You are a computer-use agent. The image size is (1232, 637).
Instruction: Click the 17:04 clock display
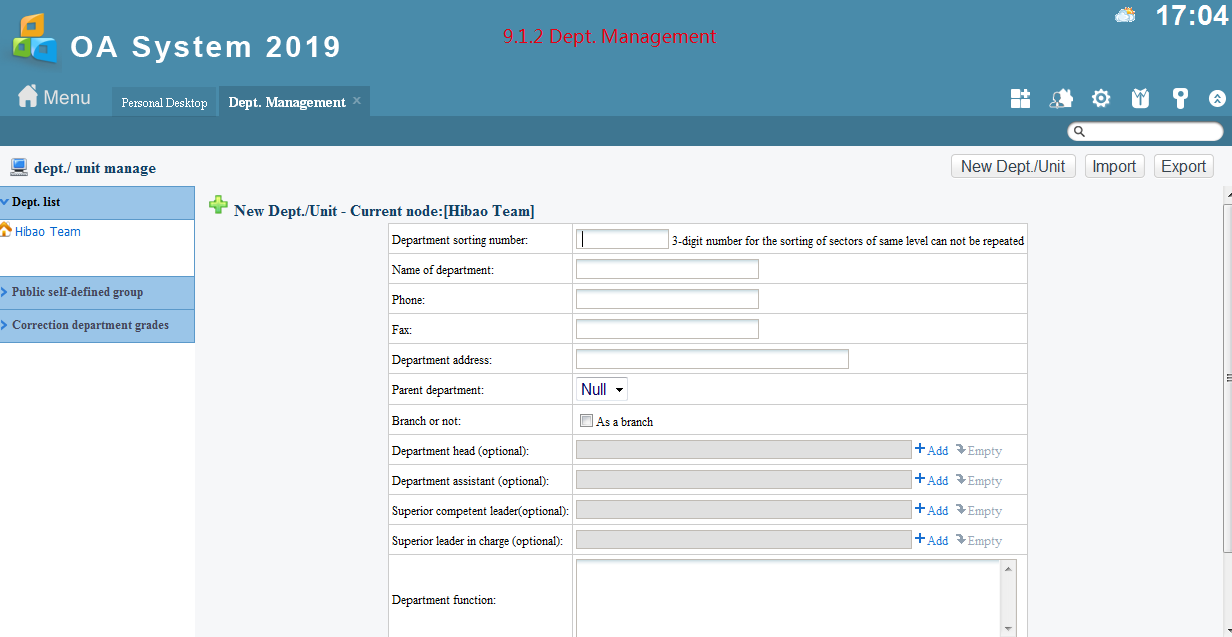(1191, 16)
